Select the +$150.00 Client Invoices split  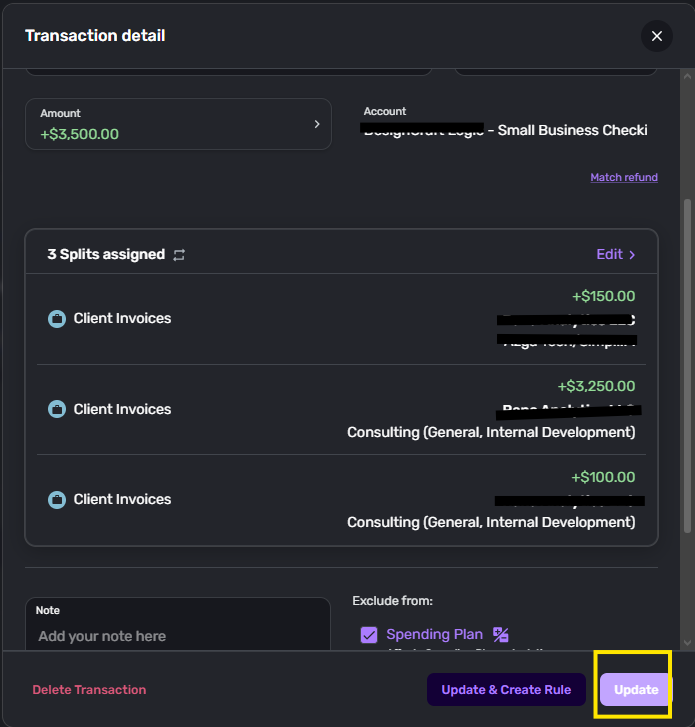tap(341, 319)
